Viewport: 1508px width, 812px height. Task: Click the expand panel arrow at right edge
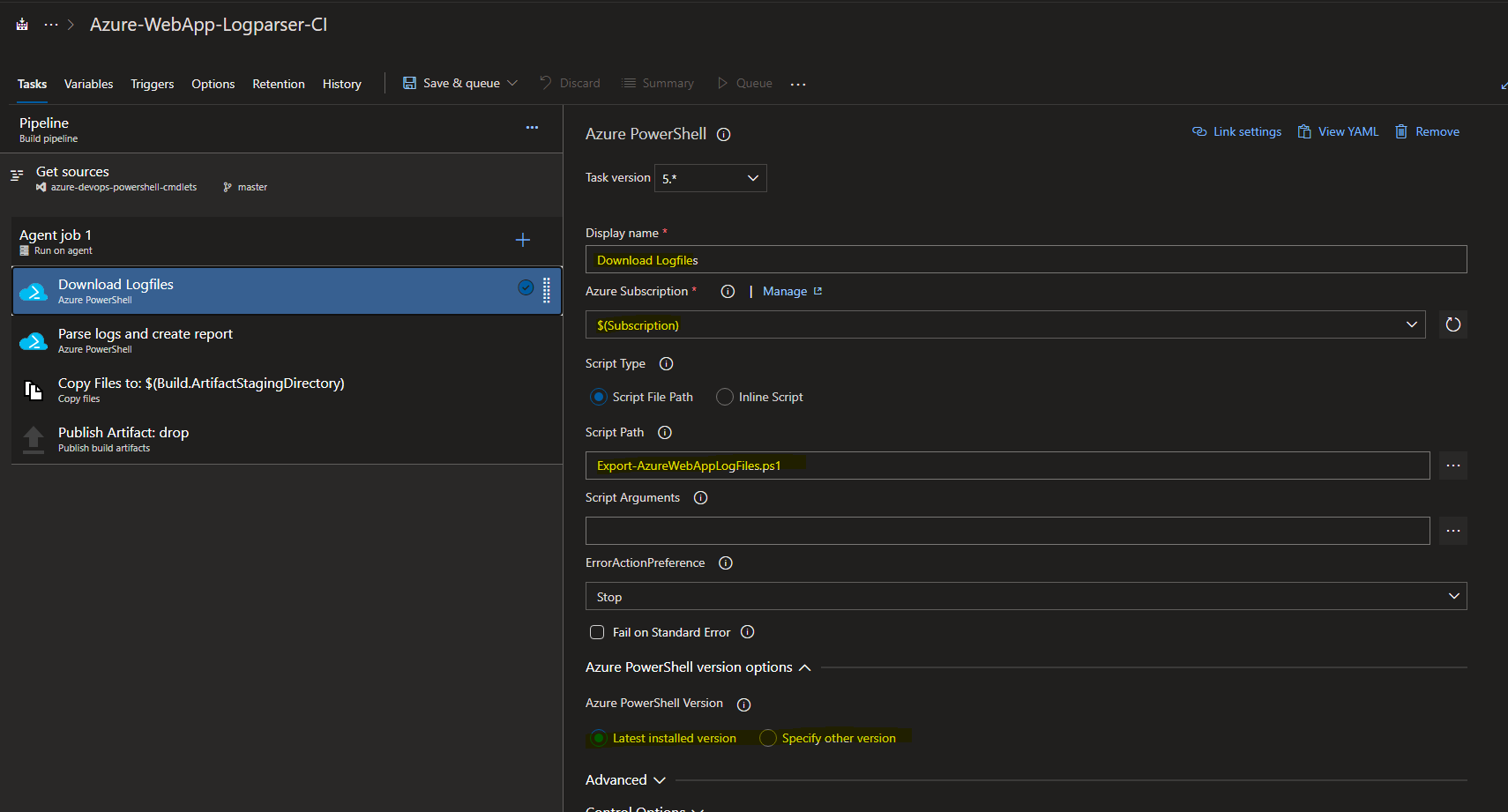click(1504, 86)
